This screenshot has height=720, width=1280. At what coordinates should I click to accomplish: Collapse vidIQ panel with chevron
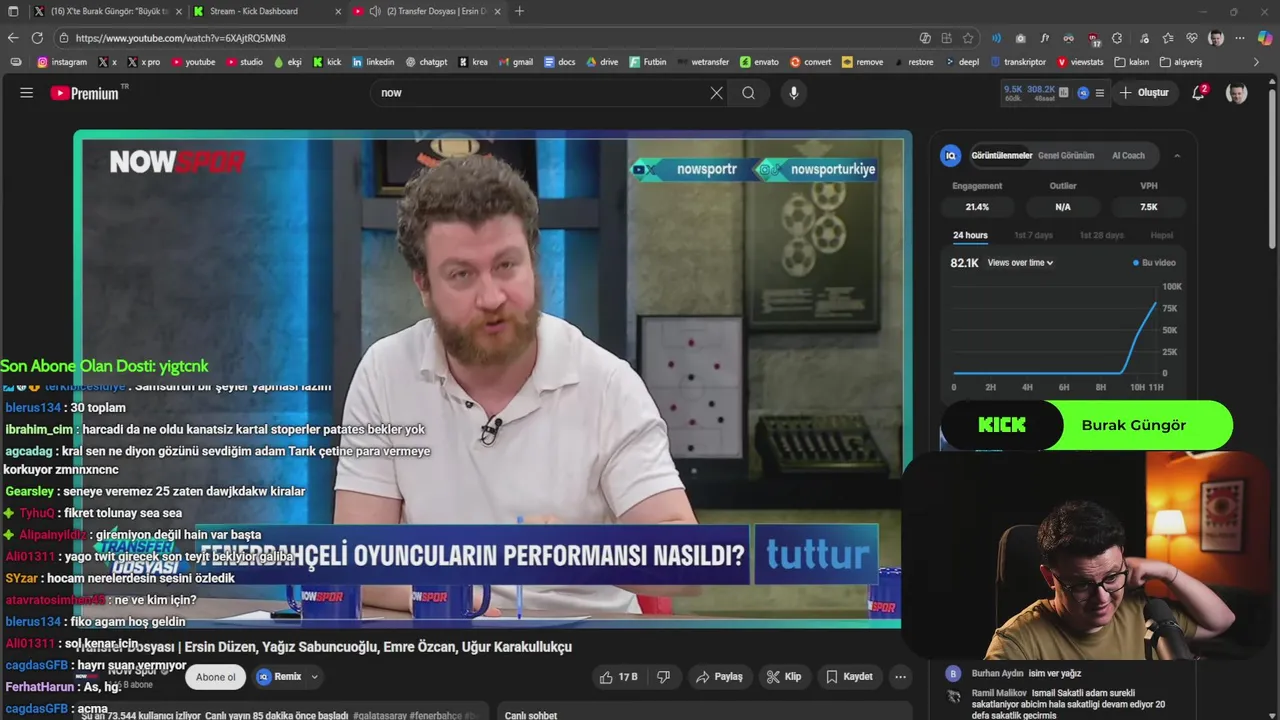point(1177,156)
